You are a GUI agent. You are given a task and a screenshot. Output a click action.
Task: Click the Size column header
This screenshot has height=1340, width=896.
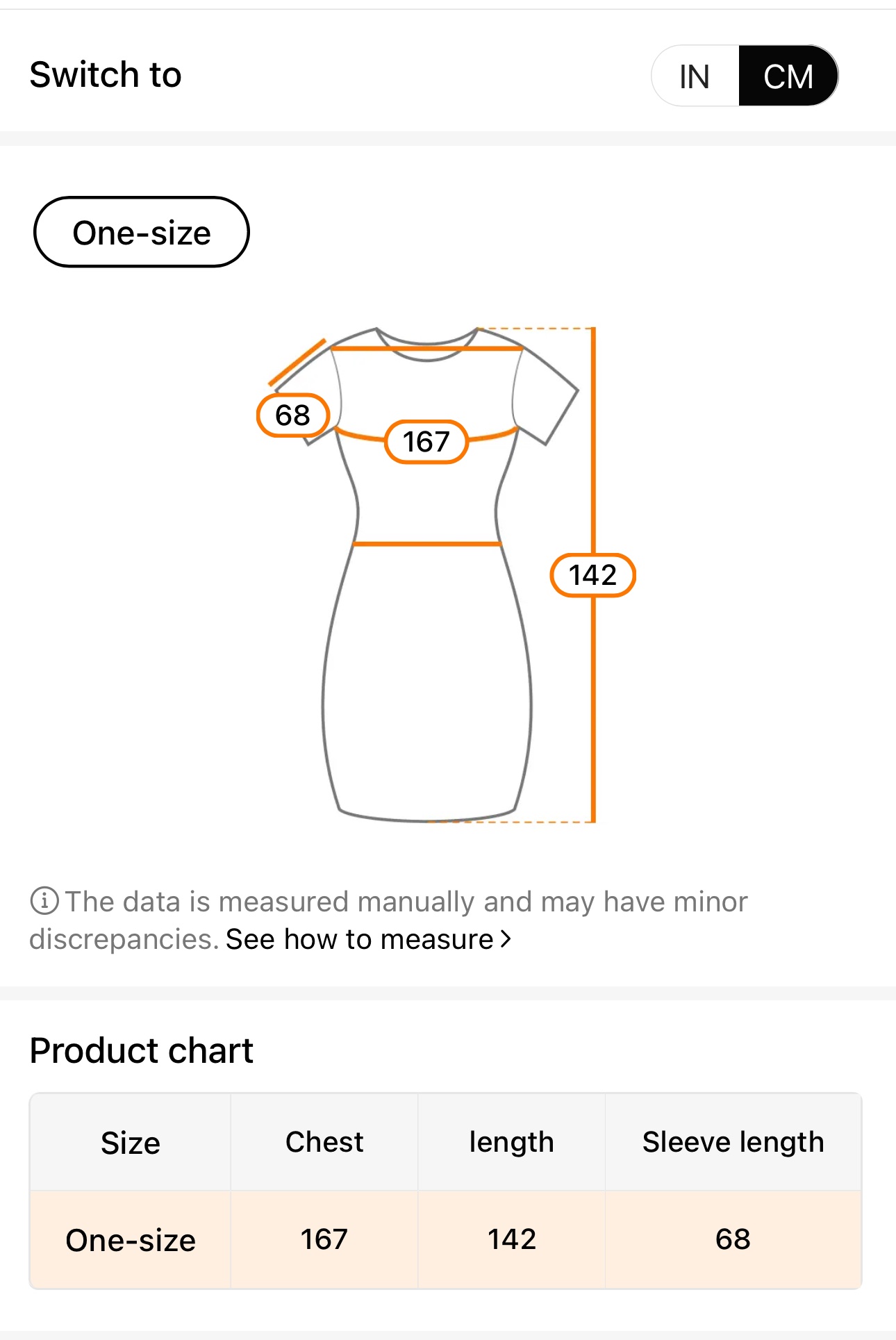131,1143
